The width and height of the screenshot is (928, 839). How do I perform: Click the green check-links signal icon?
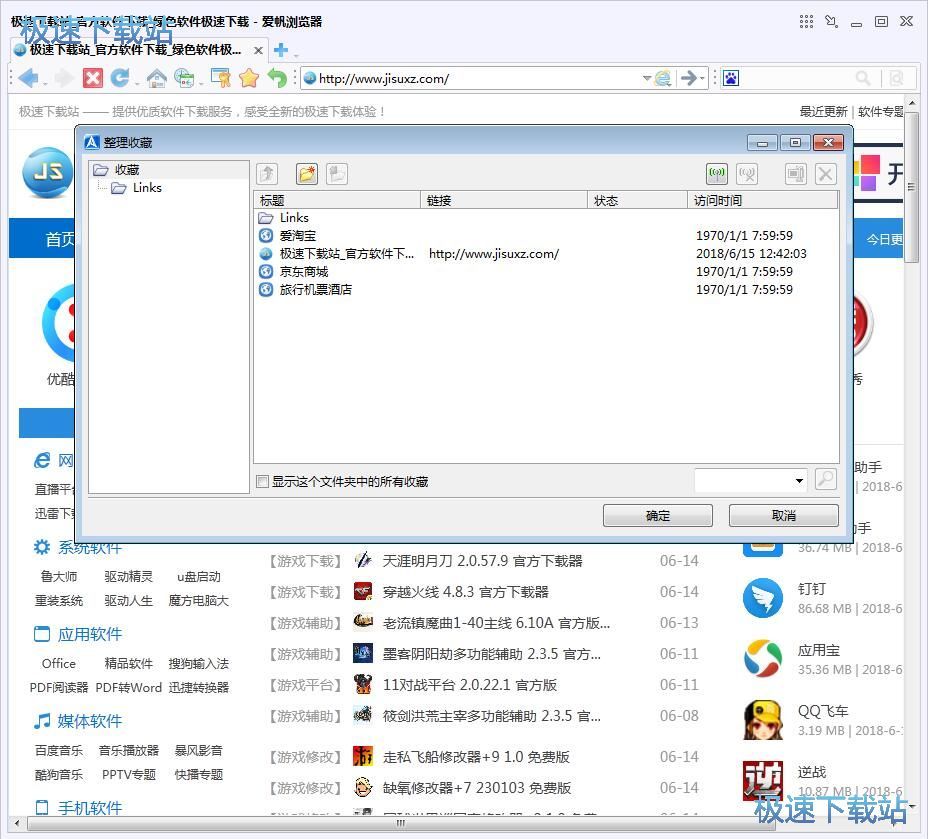717,174
